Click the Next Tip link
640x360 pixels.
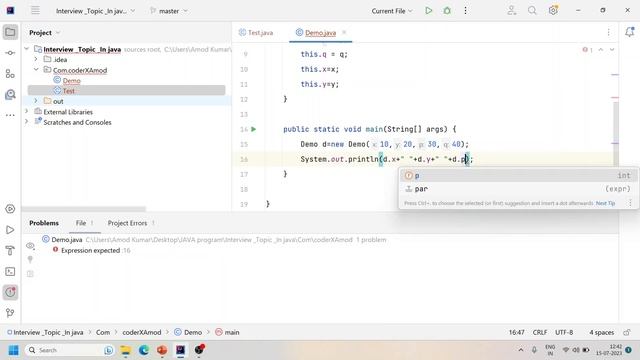pyautogui.click(x=605, y=203)
